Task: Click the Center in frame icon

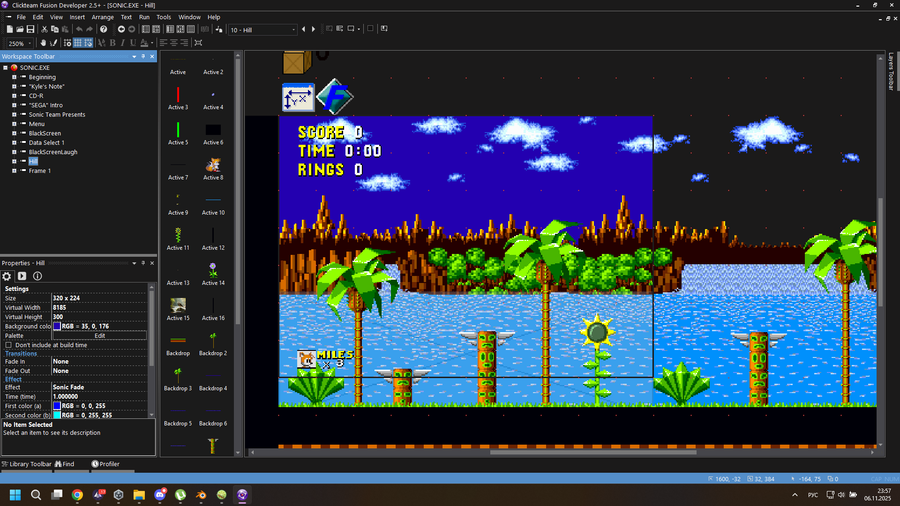Action: [x=198, y=43]
